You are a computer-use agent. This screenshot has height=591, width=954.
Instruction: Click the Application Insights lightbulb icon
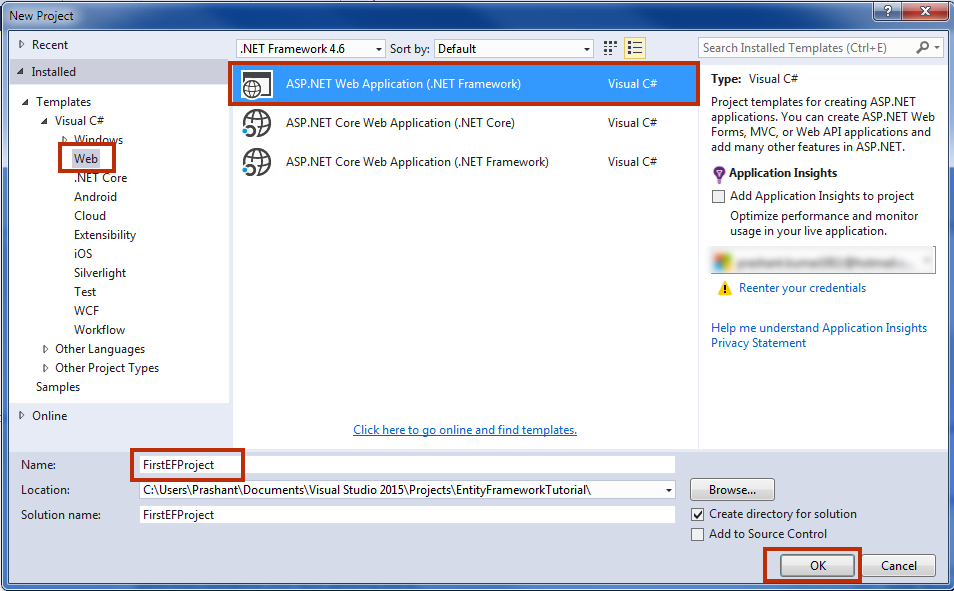pyautogui.click(x=719, y=175)
